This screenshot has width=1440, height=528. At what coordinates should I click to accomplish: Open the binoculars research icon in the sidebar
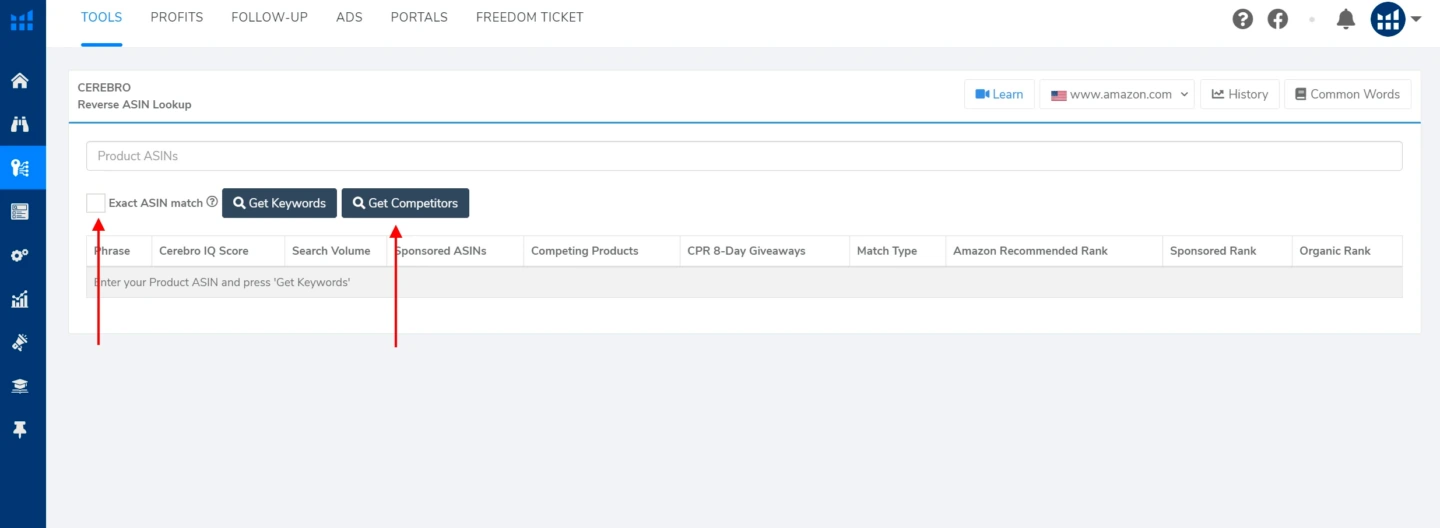20,124
